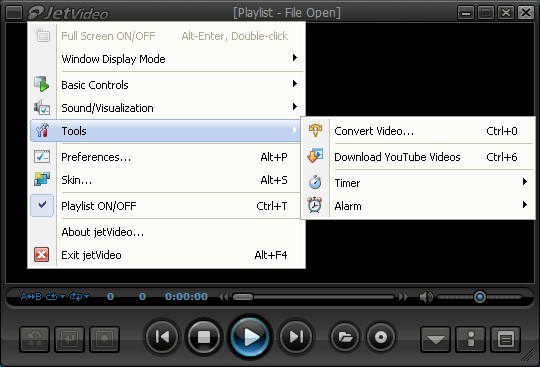Click the dimmed return-arrow button
Viewport: 540px width, 367px height.
[69, 339]
